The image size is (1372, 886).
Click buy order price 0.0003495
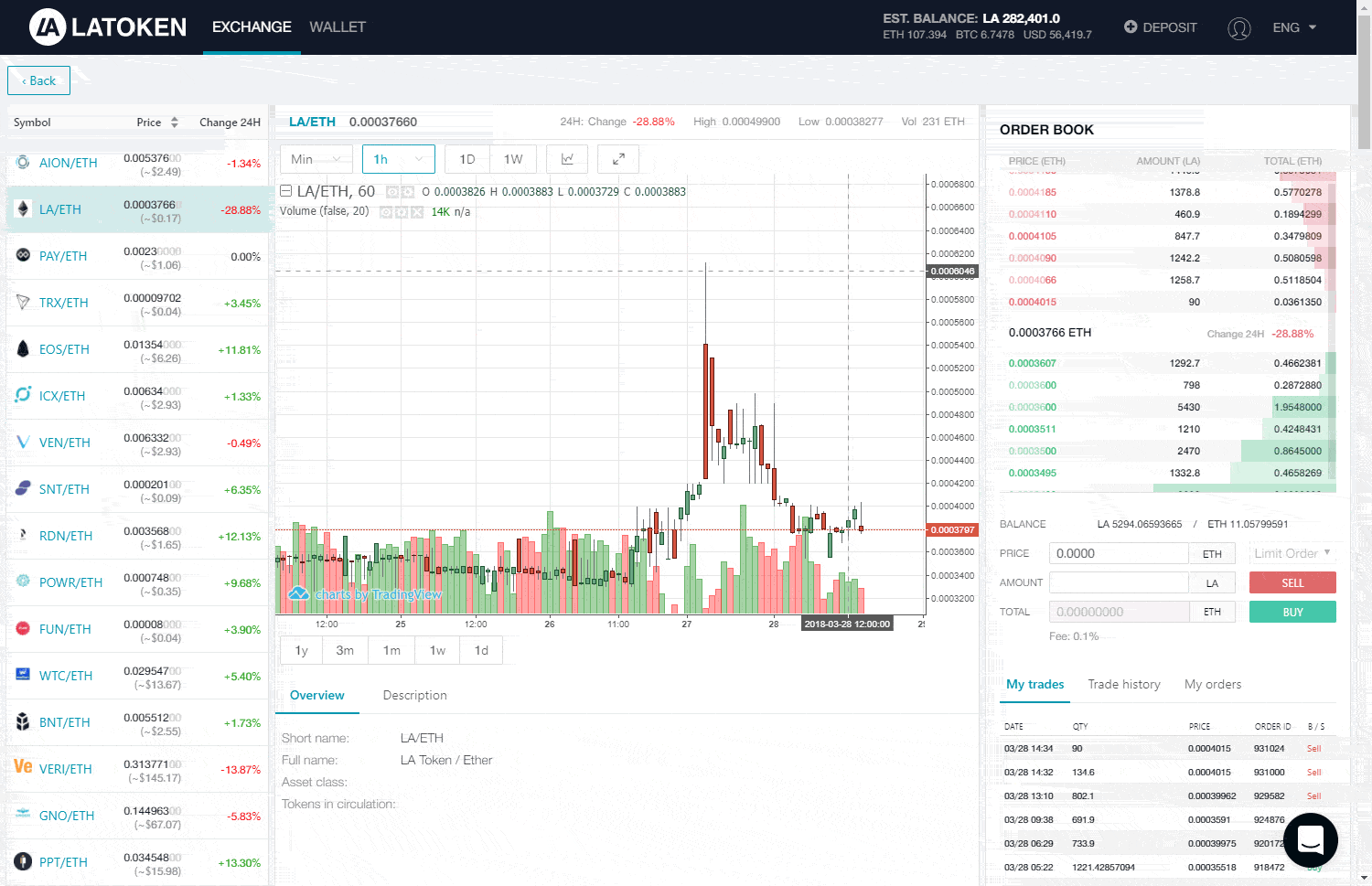pos(1033,474)
